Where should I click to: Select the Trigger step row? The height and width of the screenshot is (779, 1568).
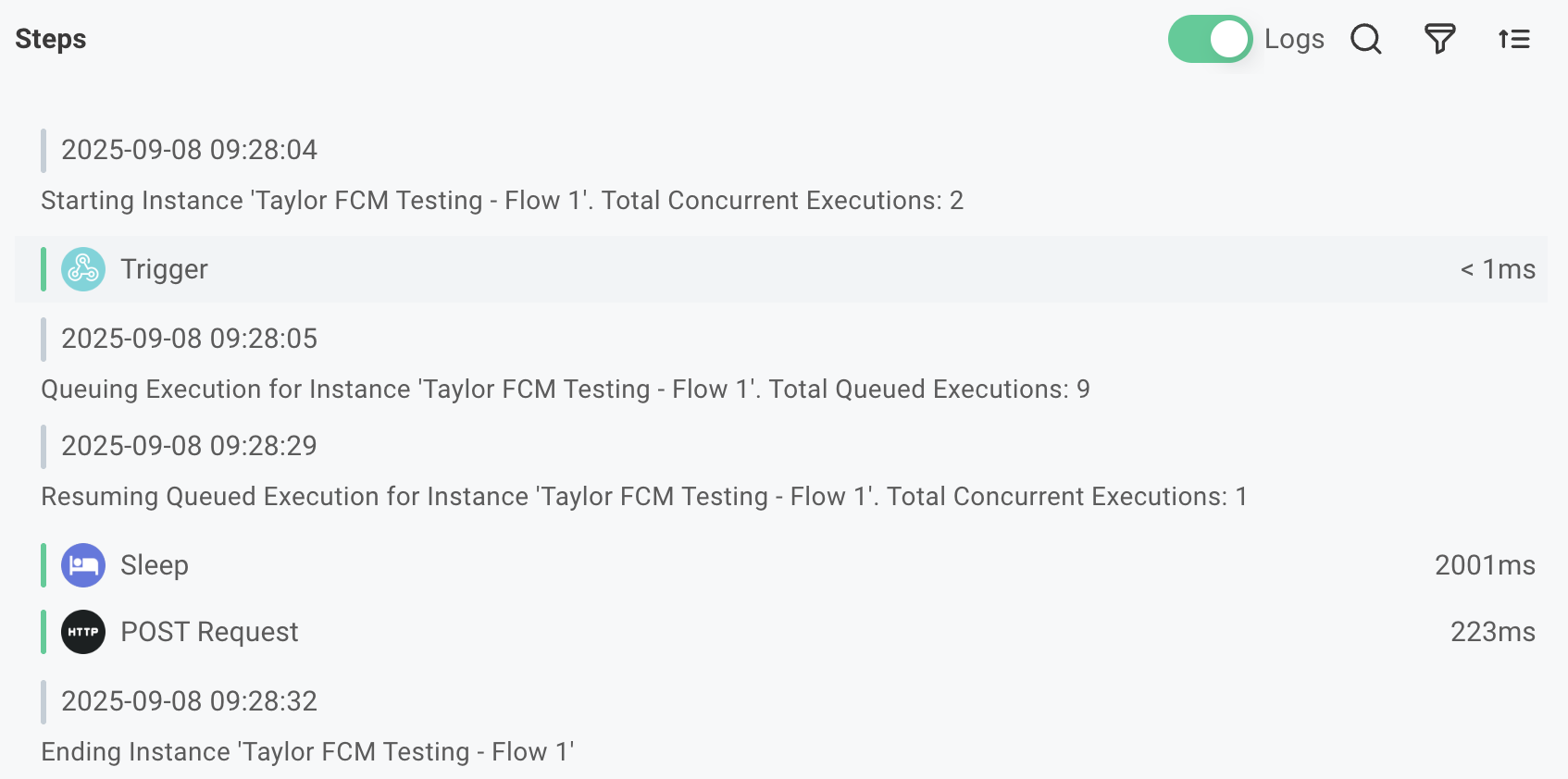pos(740,269)
